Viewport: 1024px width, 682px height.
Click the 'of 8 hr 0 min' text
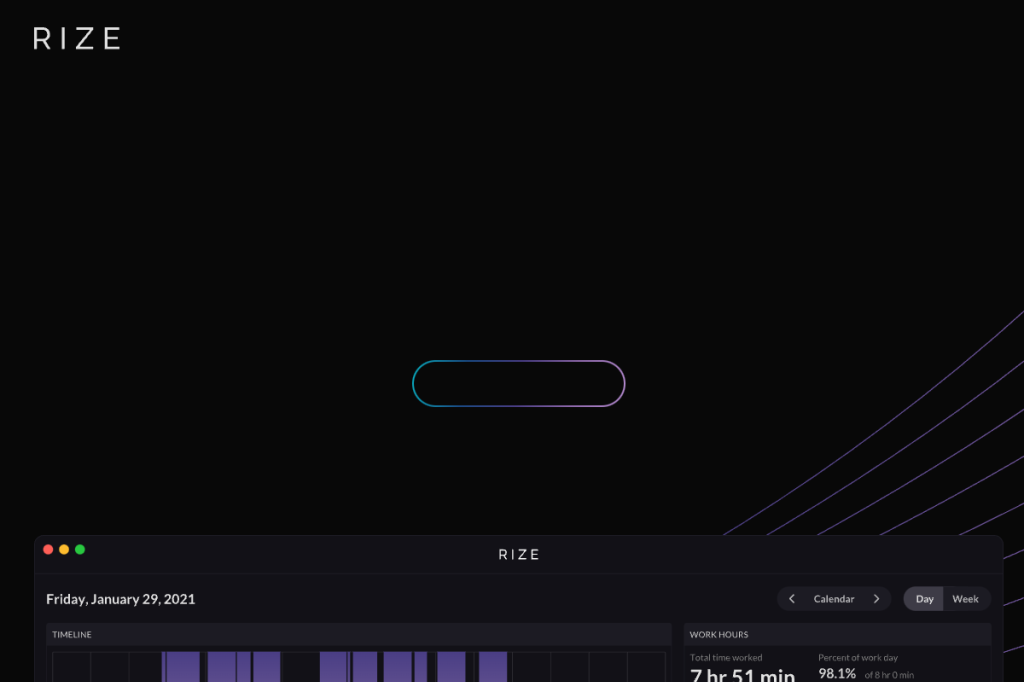click(x=889, y=675)
